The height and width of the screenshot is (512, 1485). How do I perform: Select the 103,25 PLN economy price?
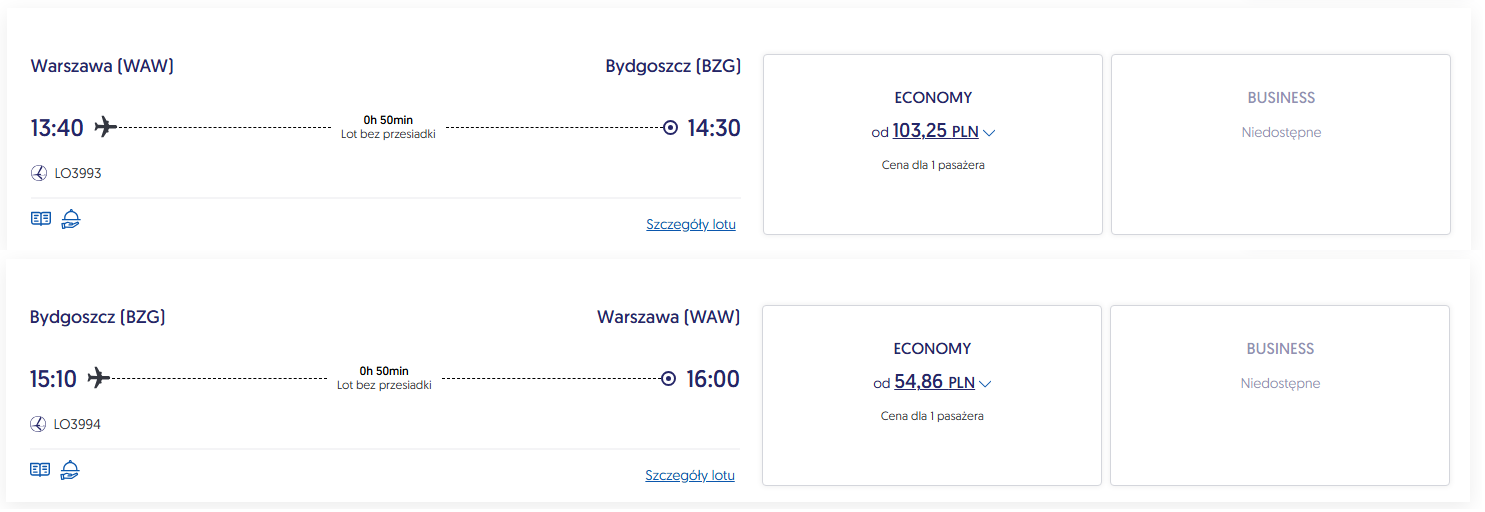coord(935,131)
